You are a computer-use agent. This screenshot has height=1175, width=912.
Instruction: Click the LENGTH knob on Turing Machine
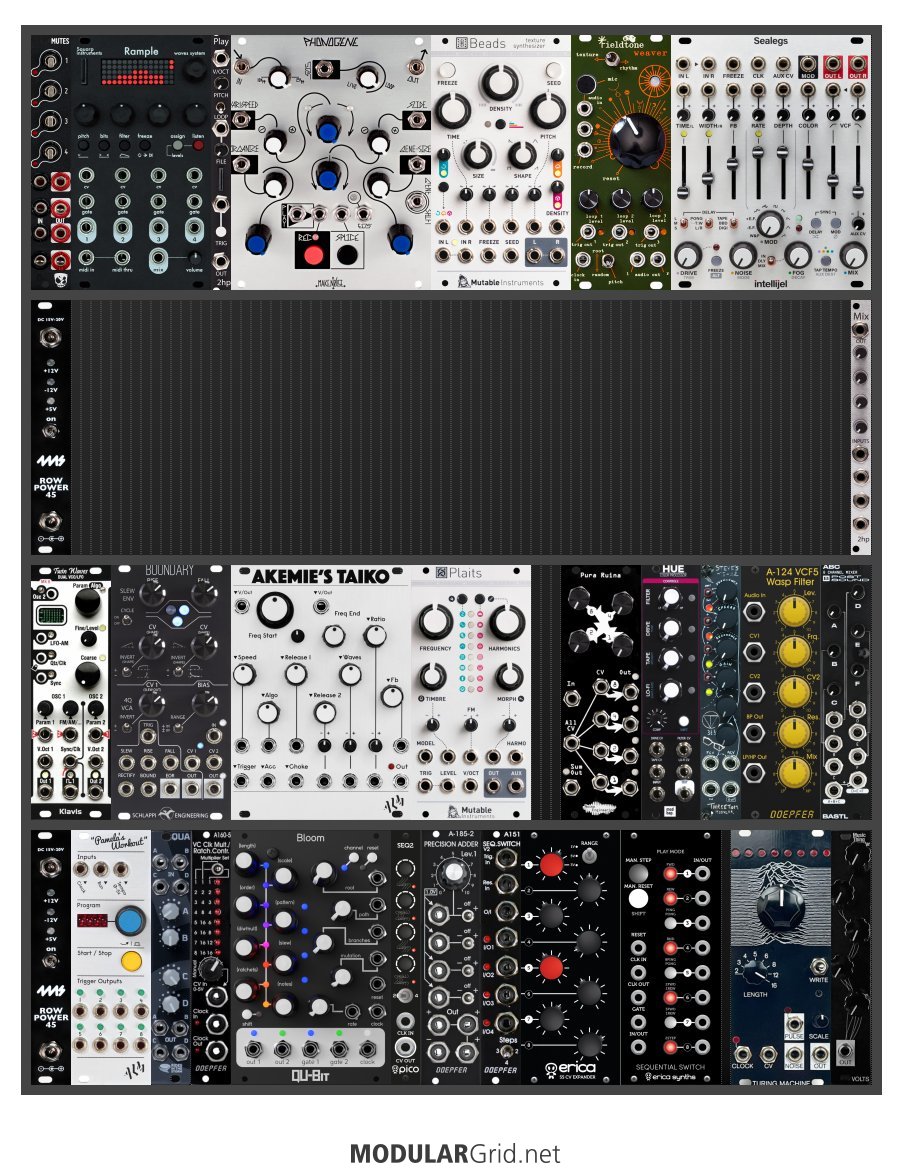click(755, 973)
